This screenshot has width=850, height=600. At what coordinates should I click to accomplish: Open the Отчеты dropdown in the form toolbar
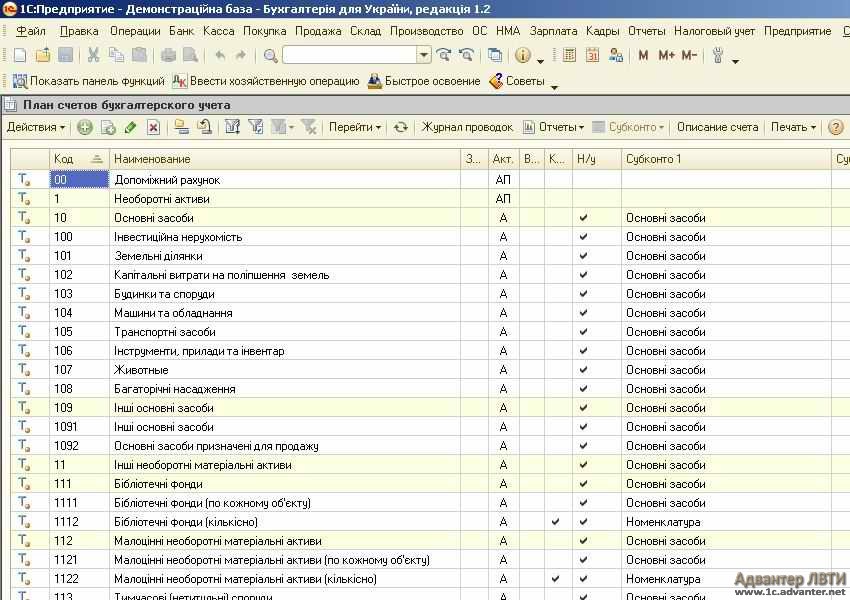553,127
